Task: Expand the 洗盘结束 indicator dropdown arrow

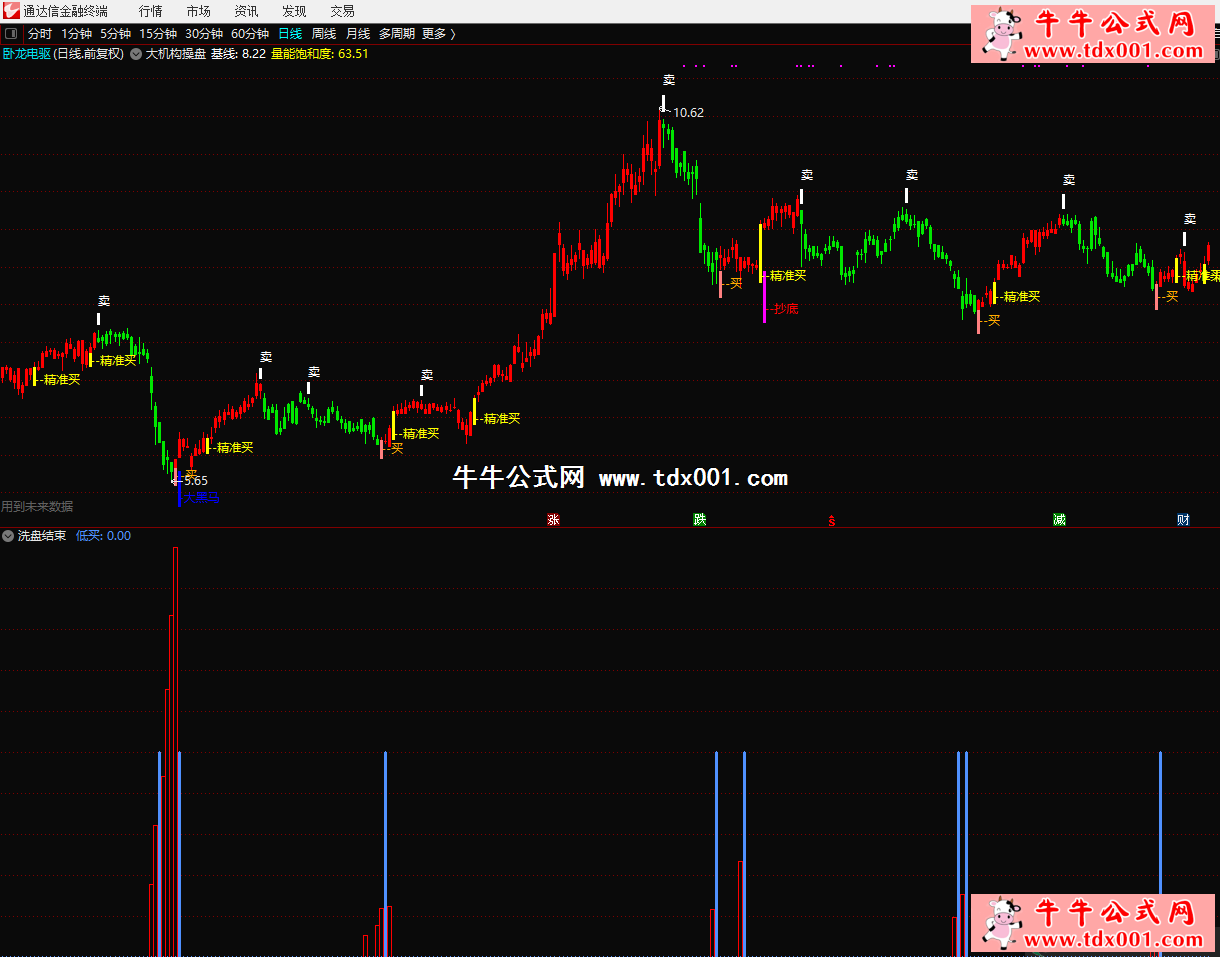Action: [x=8, y=536]
